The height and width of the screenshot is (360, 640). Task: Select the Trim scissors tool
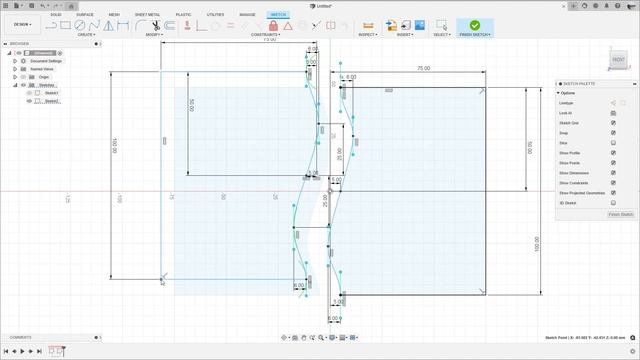click(x=156, y=25)
